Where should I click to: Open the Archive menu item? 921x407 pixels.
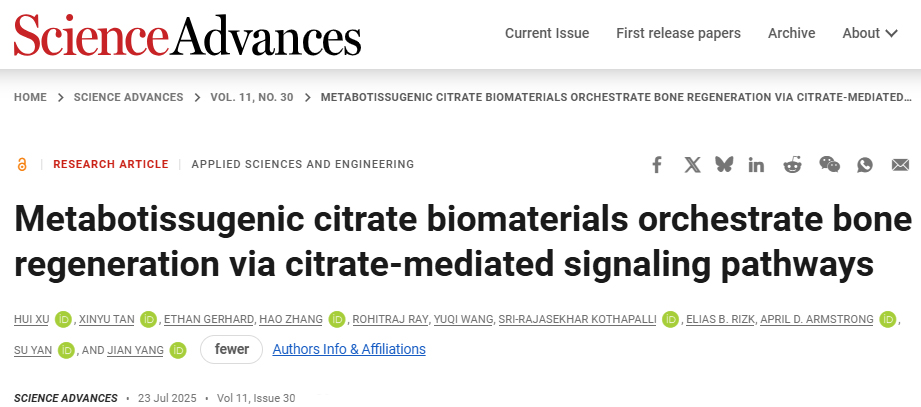coord(791,33)
